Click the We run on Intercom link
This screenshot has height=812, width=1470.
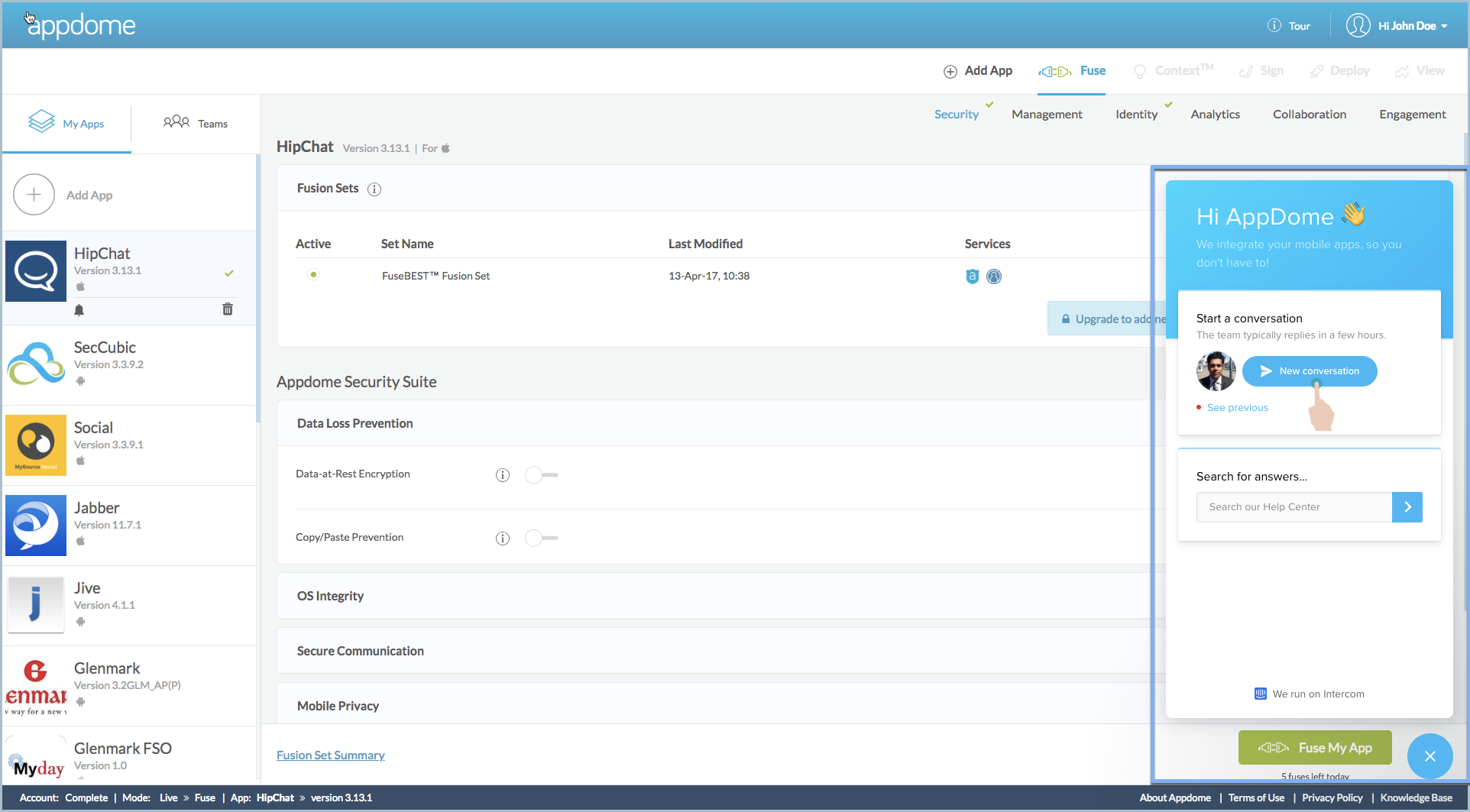(1310, 694)
